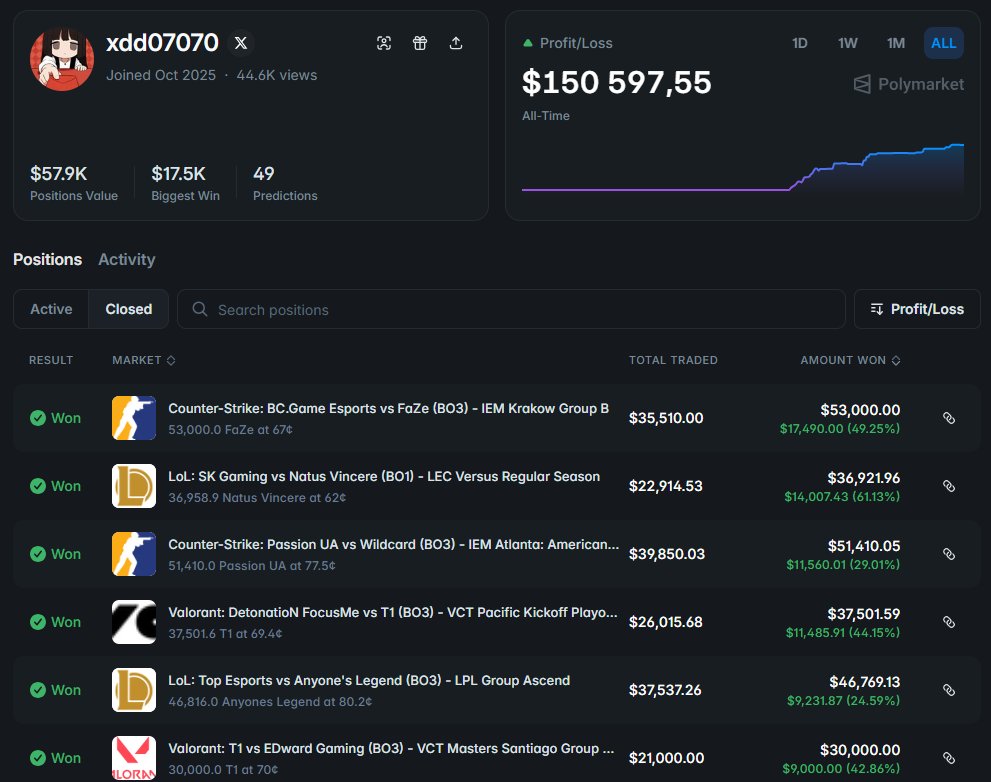Open BC.Game Esports vs FaZe market link
The image size is (991, 782).
click(x=388, y=408)
